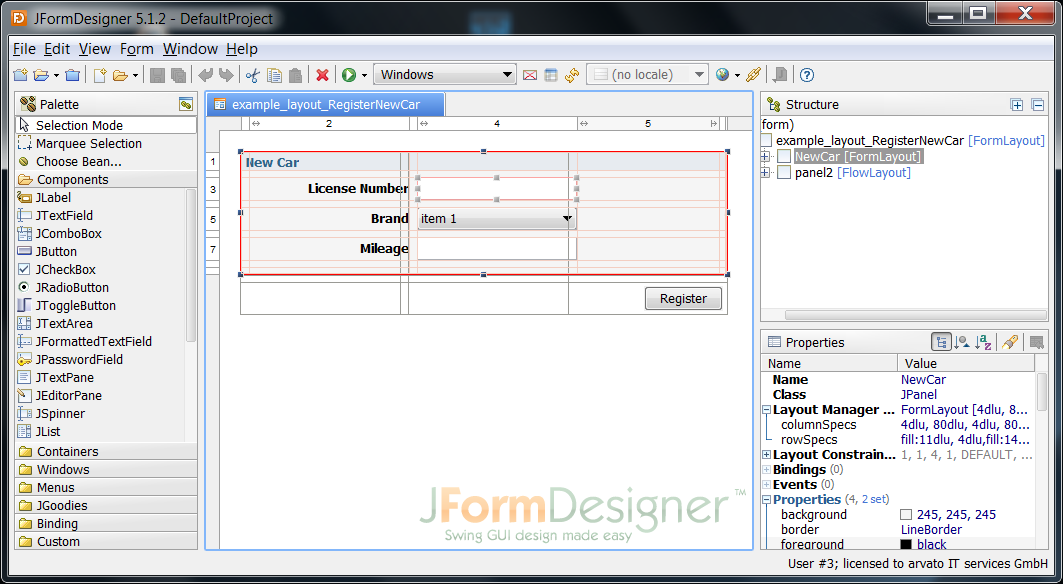Image resolution: width=1063 pixels, height=584 pixels.
Task: Select JToggleButton component in the Palette
Action: click(x=100, y=305)
